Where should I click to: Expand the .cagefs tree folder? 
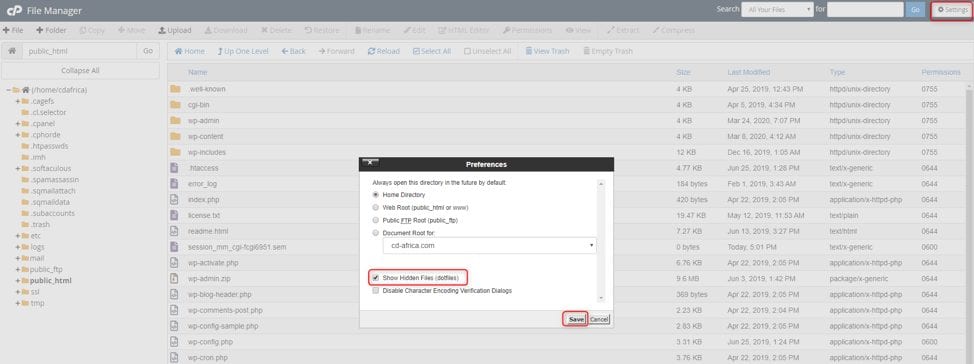[x=17, y=101]
